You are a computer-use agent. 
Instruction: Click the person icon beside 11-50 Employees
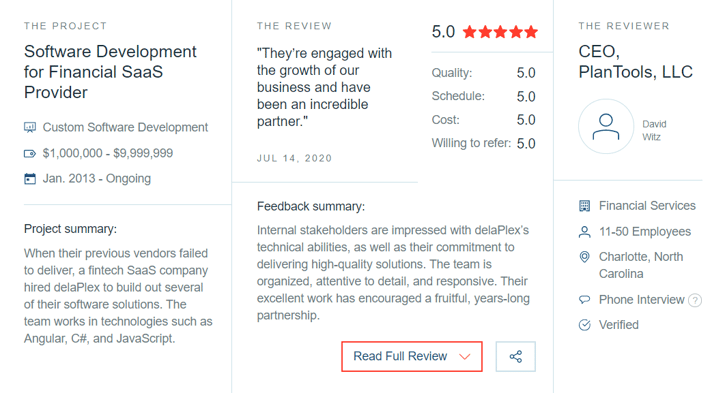click(584, 232)
